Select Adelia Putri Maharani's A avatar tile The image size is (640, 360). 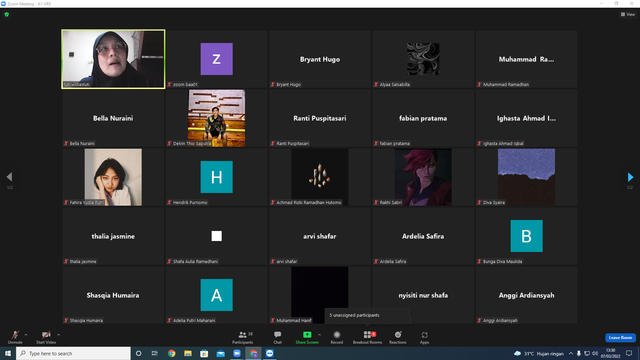tap(216, 295)
